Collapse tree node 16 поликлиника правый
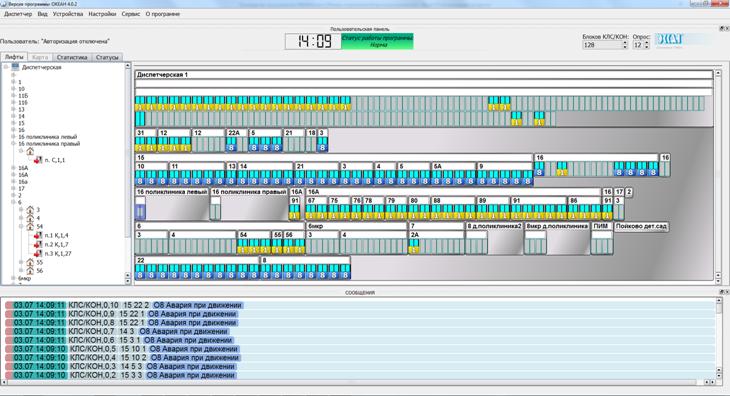Viewport: 730px width, 396px height. (x=14, y=144)
